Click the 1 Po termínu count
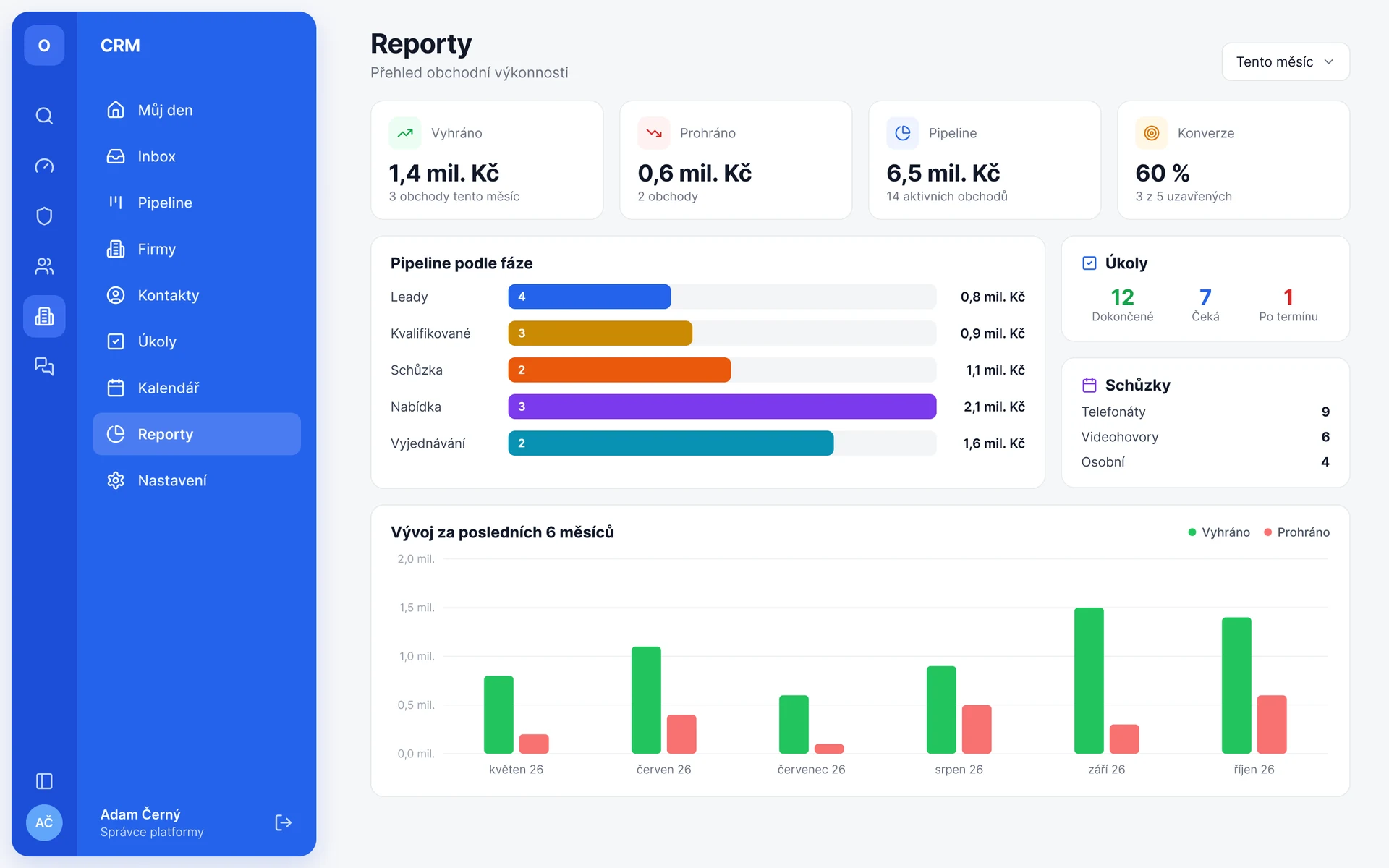 [x=1288, y=305]
